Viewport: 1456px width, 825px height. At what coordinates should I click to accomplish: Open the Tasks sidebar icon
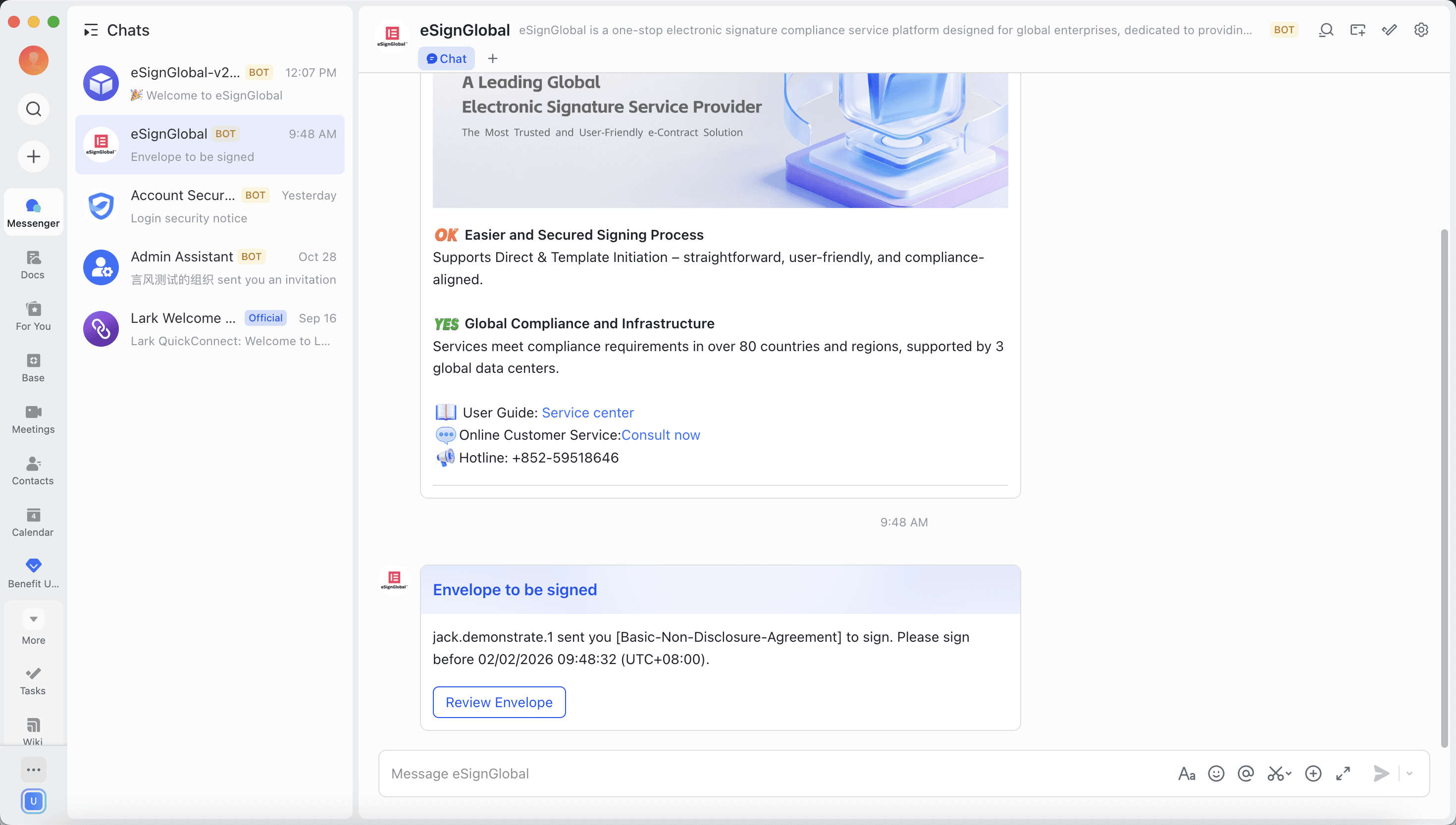click(33, 680)
